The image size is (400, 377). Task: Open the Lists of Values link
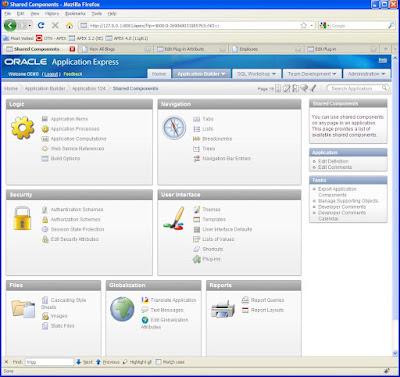[x=218, y=239]
